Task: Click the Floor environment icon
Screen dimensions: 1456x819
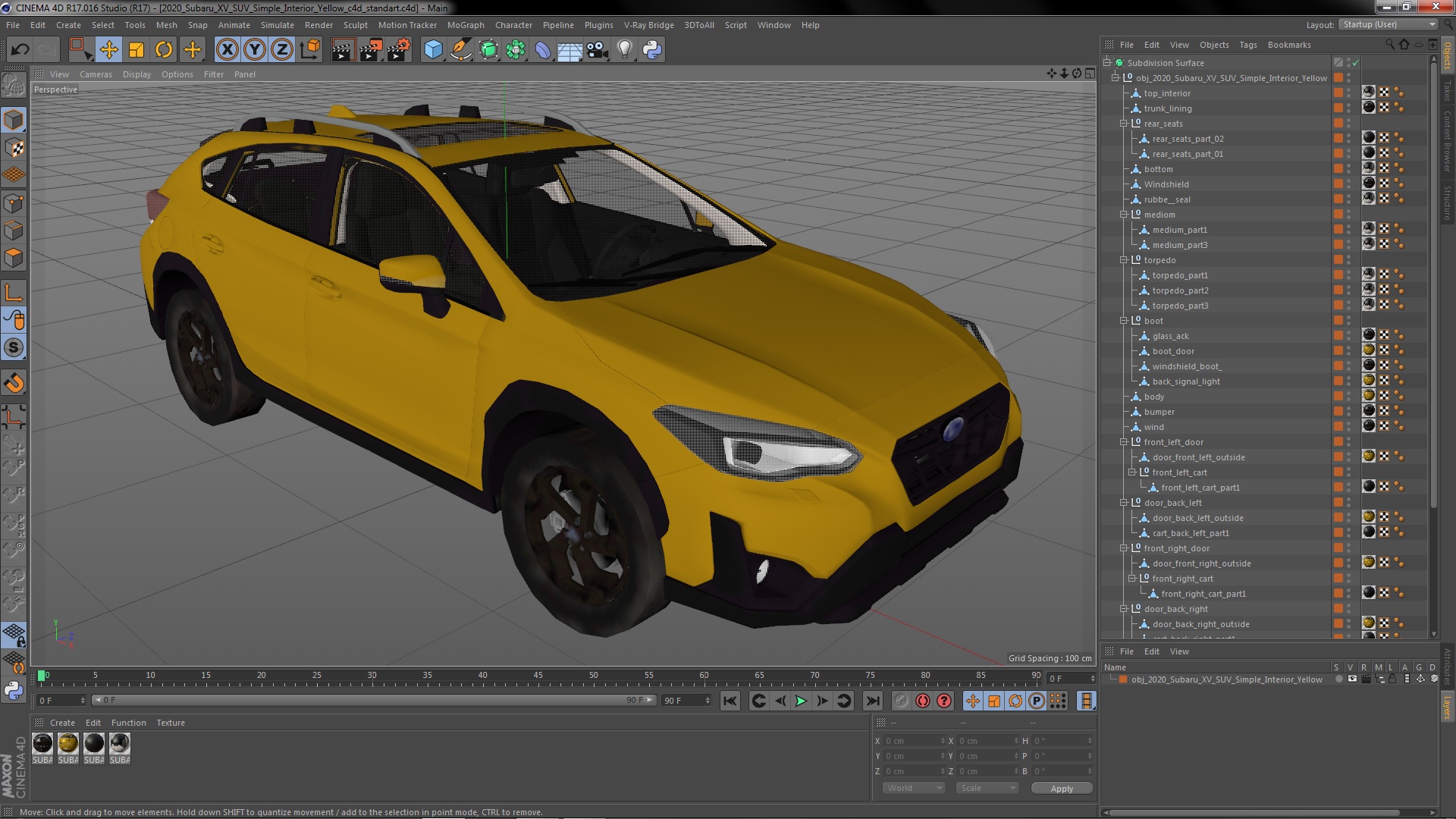Action: point(570,50)
